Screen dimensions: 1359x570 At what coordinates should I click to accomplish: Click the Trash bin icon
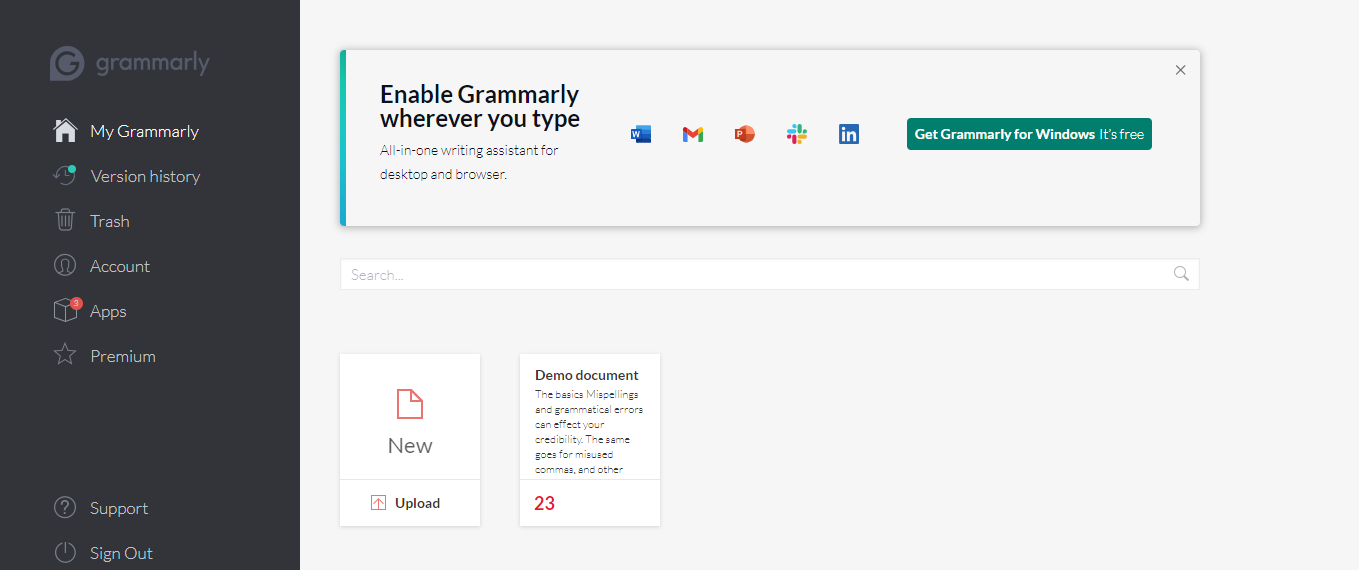coord(65,220)
